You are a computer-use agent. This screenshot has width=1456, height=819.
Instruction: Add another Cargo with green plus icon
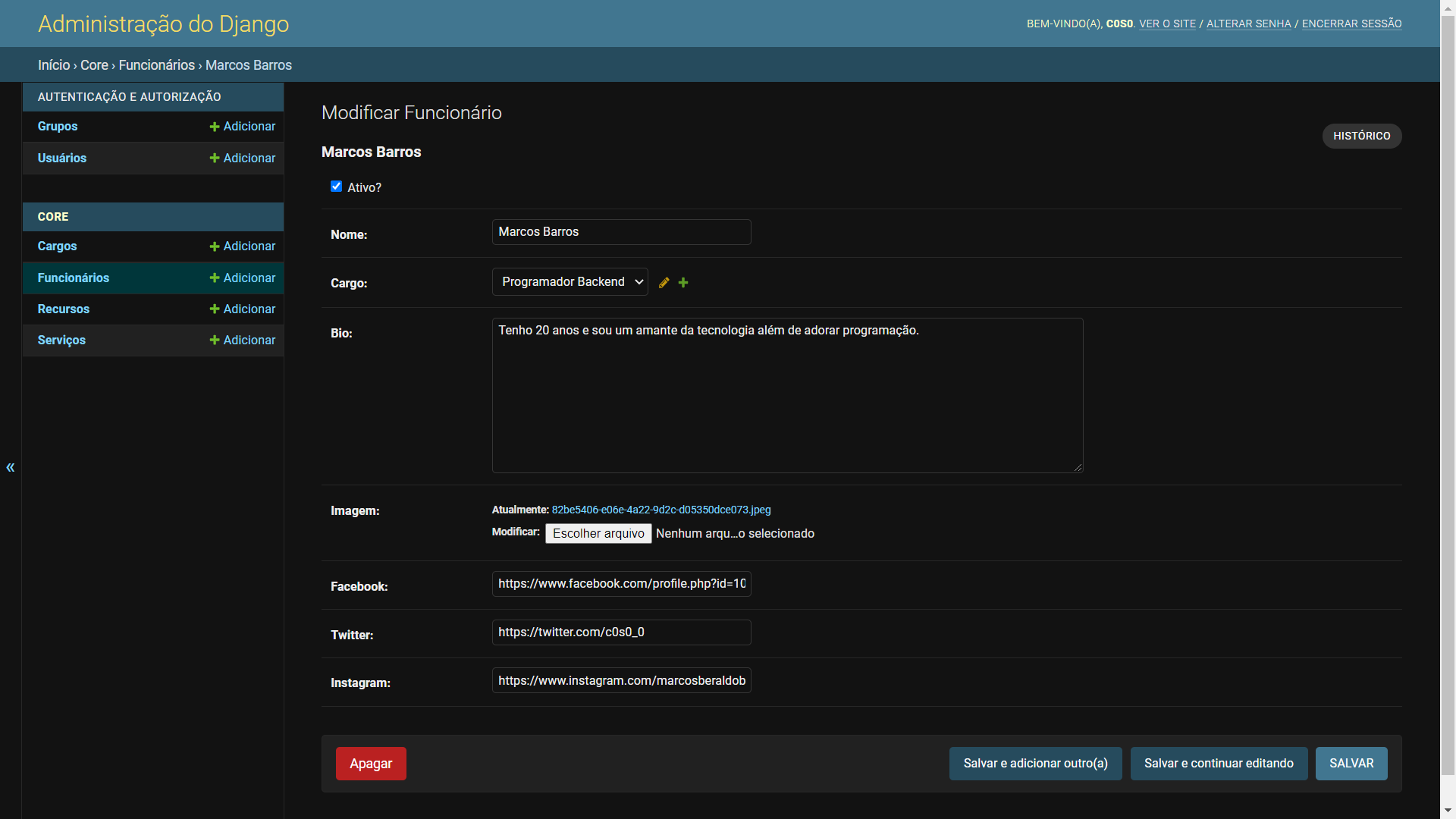683,283
